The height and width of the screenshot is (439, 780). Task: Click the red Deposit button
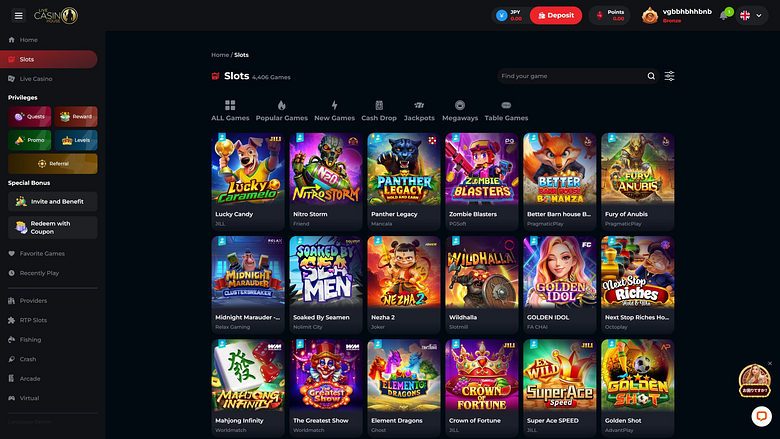click(x=556, y=15)
